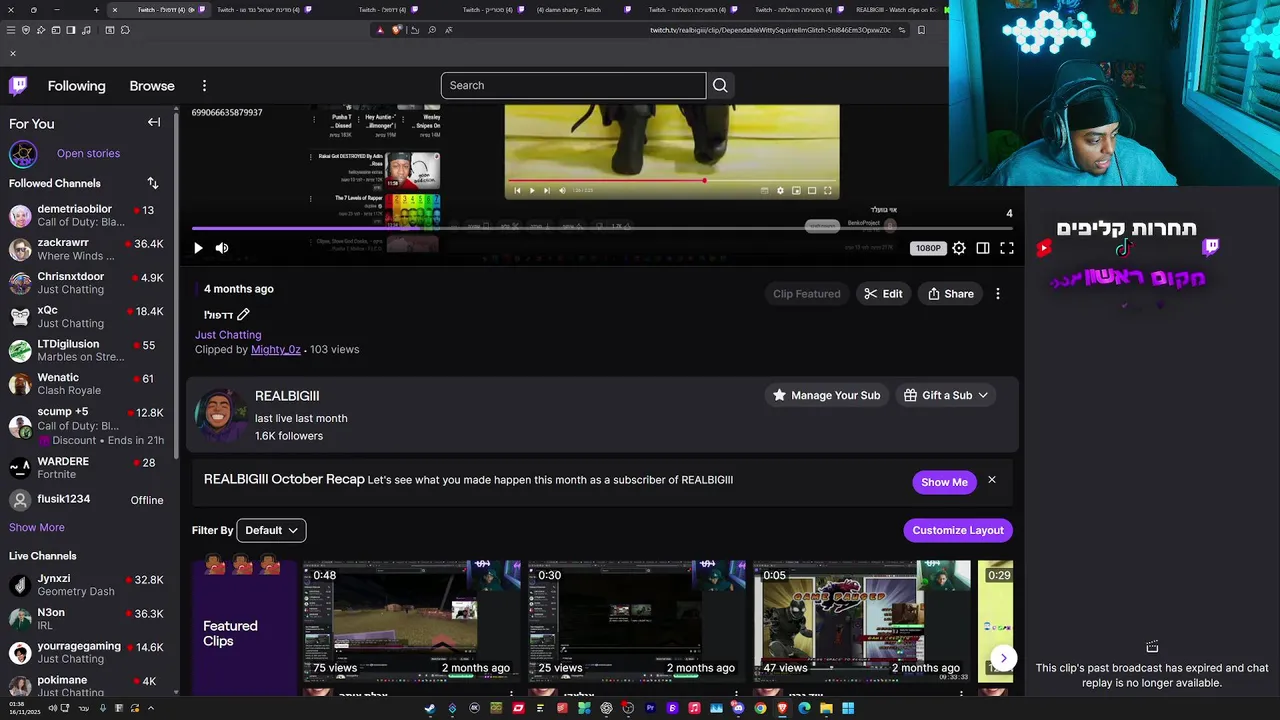Open the WARDERE Fortnite channel

coord(87,468)
